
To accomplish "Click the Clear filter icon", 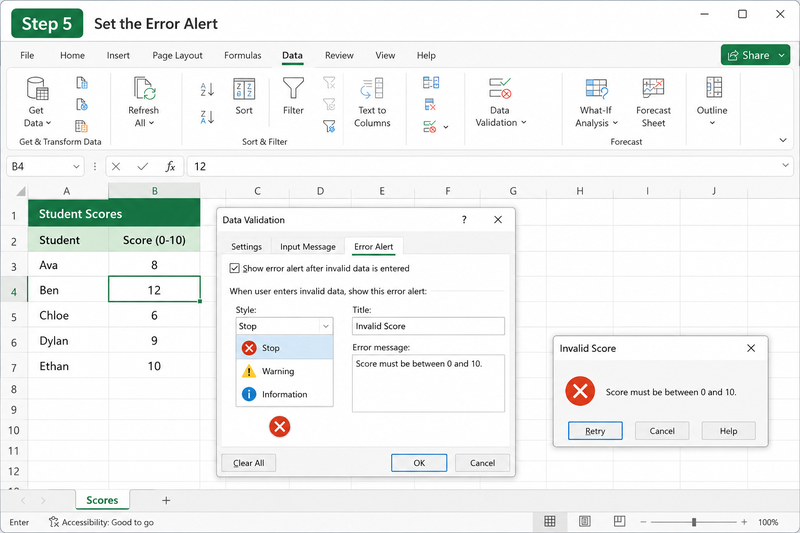I will pos(330,82).
